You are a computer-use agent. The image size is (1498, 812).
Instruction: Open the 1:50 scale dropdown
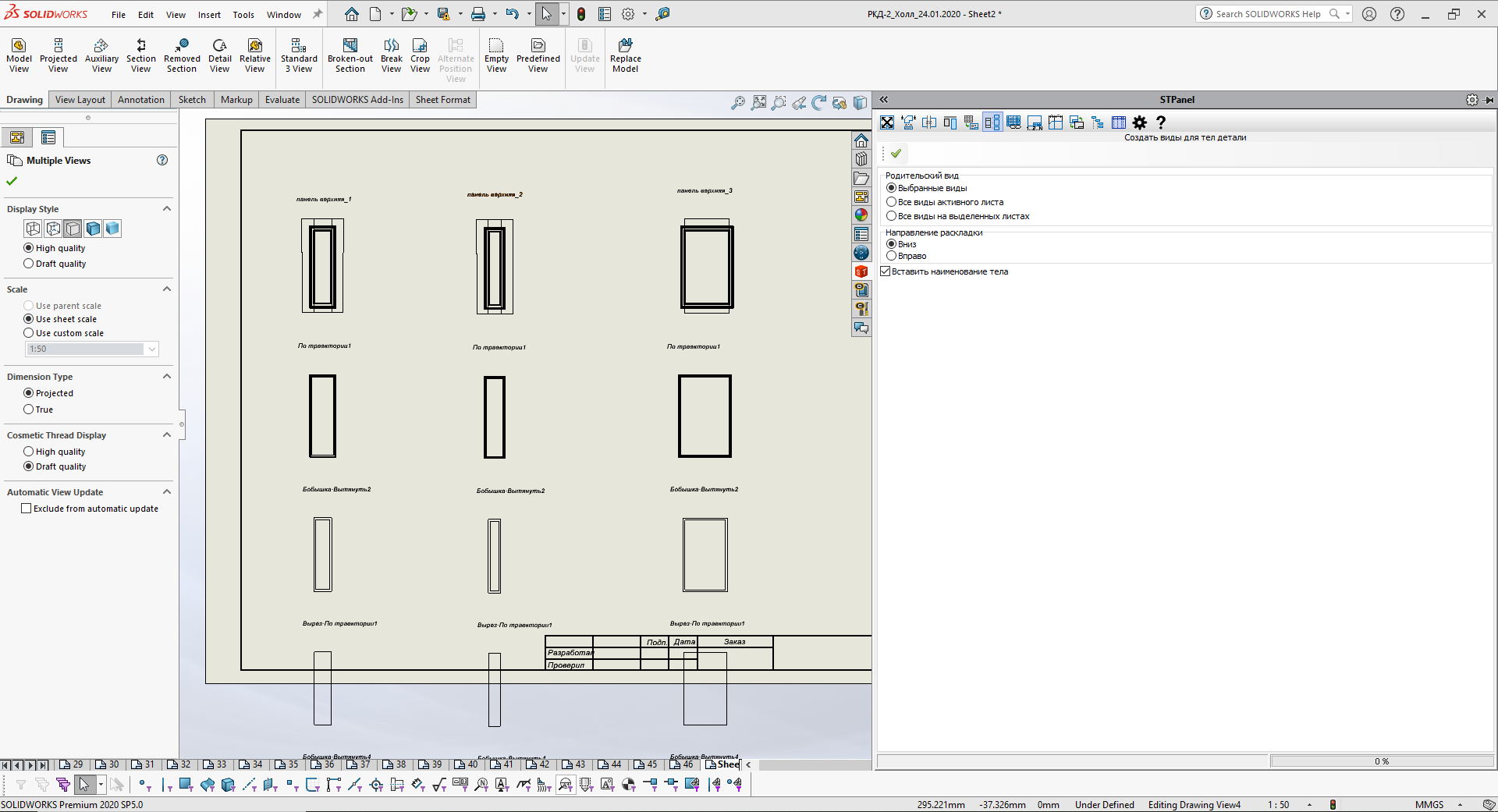pos(152,349)
